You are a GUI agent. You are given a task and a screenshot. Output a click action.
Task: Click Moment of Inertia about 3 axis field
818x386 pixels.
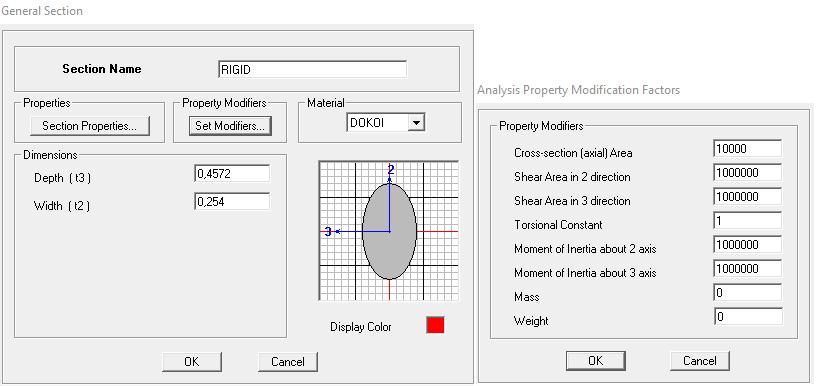pos(748,269)
